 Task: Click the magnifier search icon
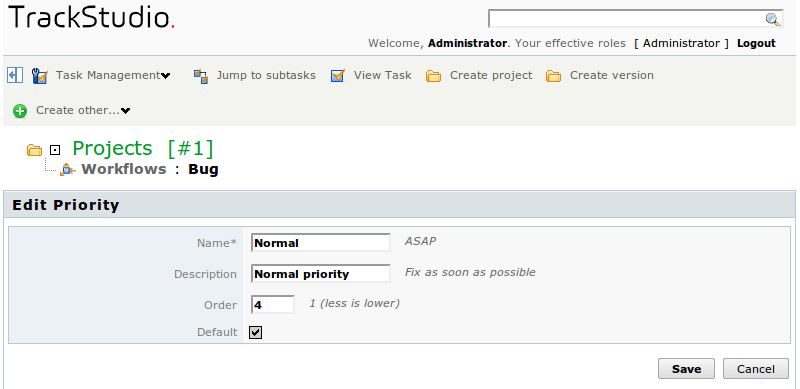[x=773, y=20]
